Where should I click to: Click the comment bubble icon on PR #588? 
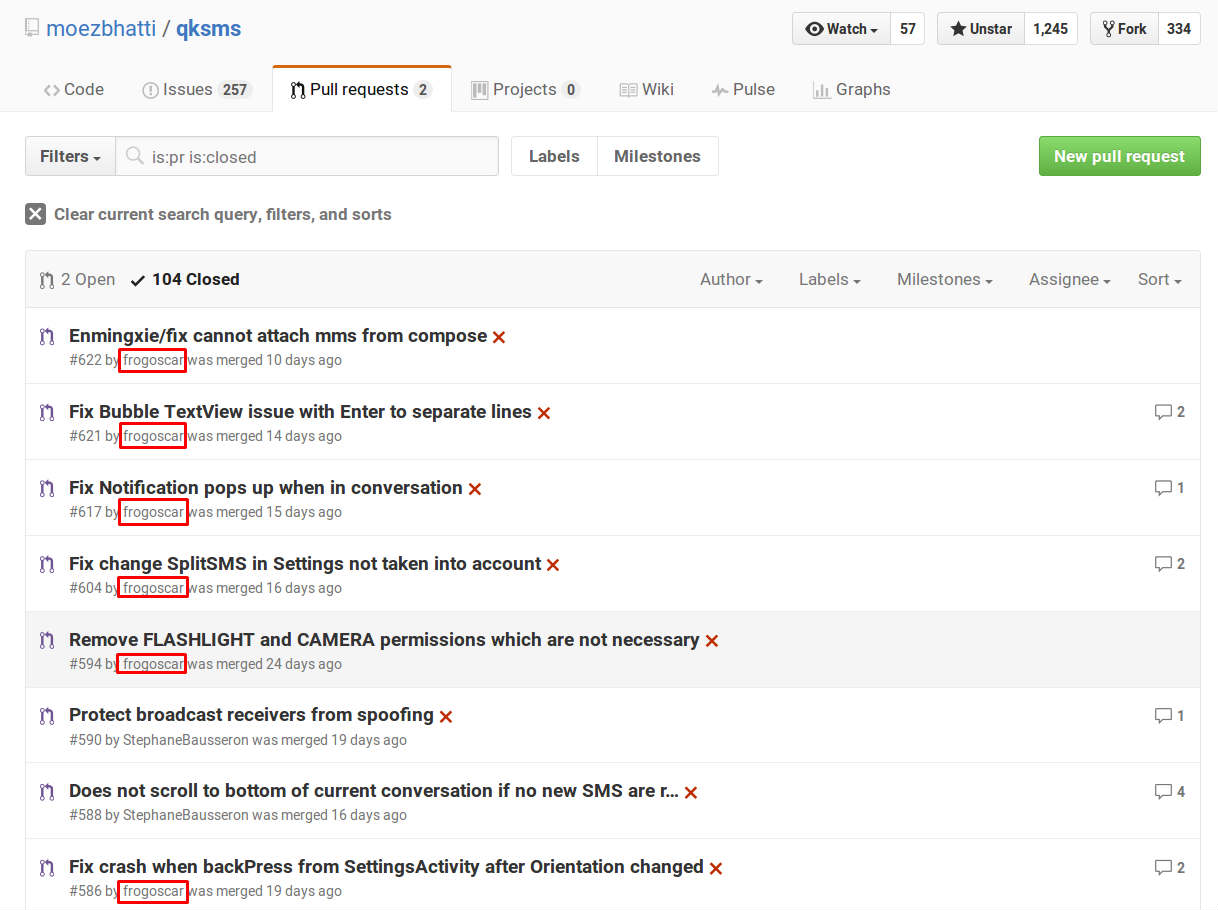pyautogui.click(x=1162, y=791)
